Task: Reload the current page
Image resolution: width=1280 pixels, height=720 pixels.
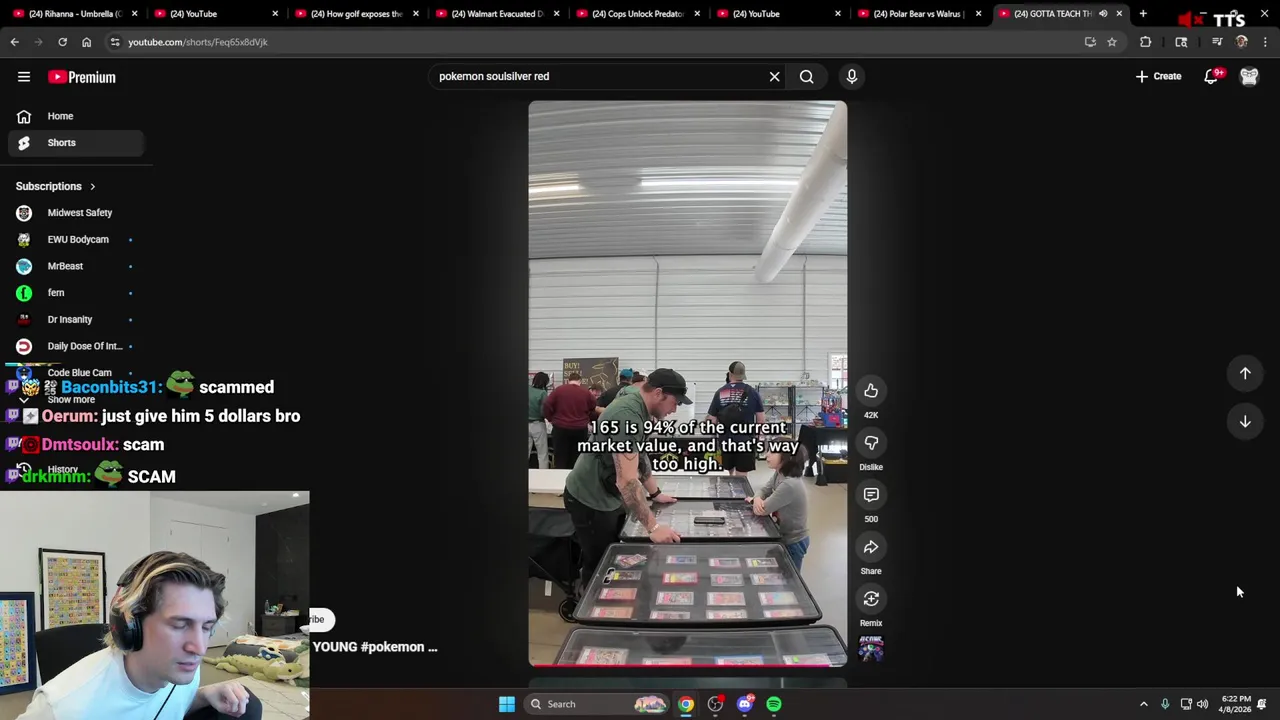Action: [62, 42]
